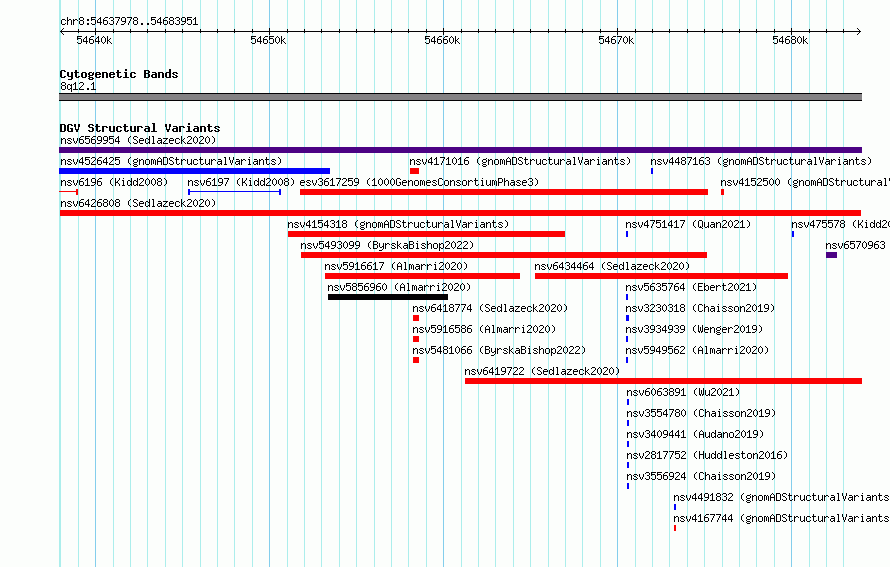The width and height of the screenshot is (890, 567).
Task: Open nsv6434464 (Sedlazeck2020) label
Action: (612, 266)
